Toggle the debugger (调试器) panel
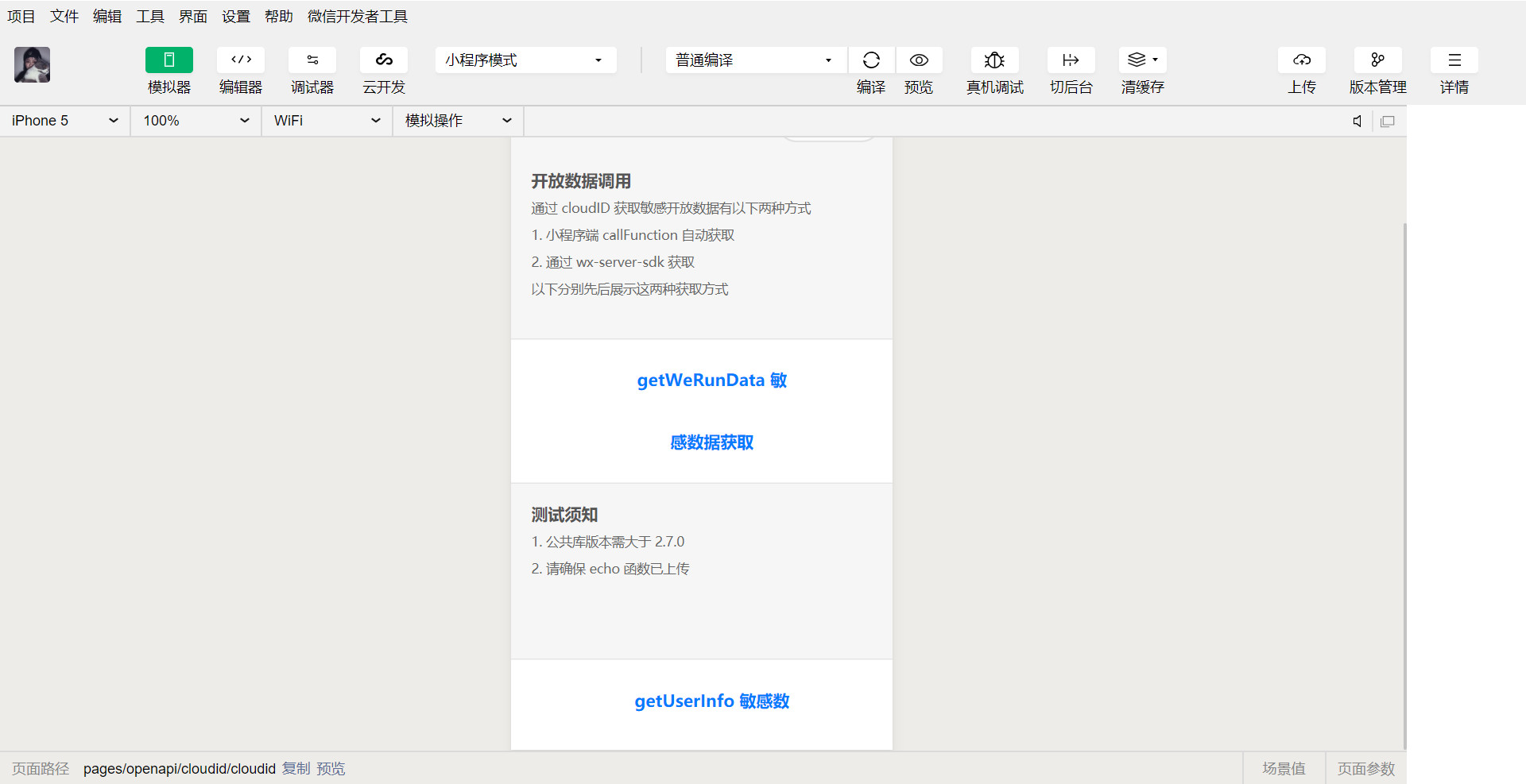1526x784 pixels. (x=312, y=60)
